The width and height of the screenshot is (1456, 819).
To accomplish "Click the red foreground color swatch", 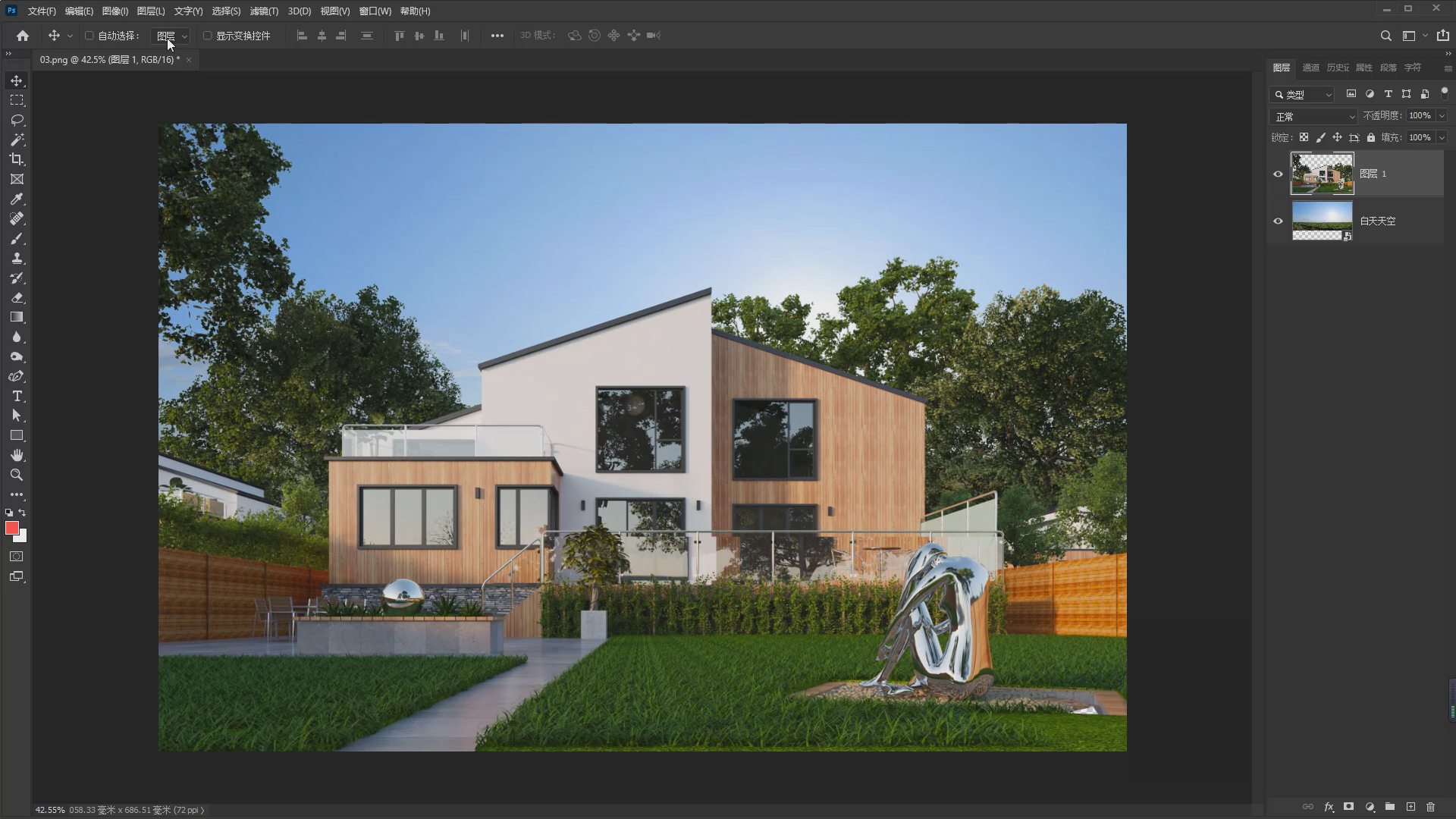I will coord(11,529).
